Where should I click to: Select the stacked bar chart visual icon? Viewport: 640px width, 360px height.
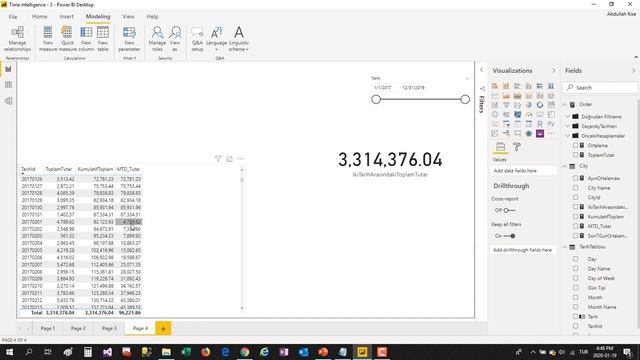[495, 86]
